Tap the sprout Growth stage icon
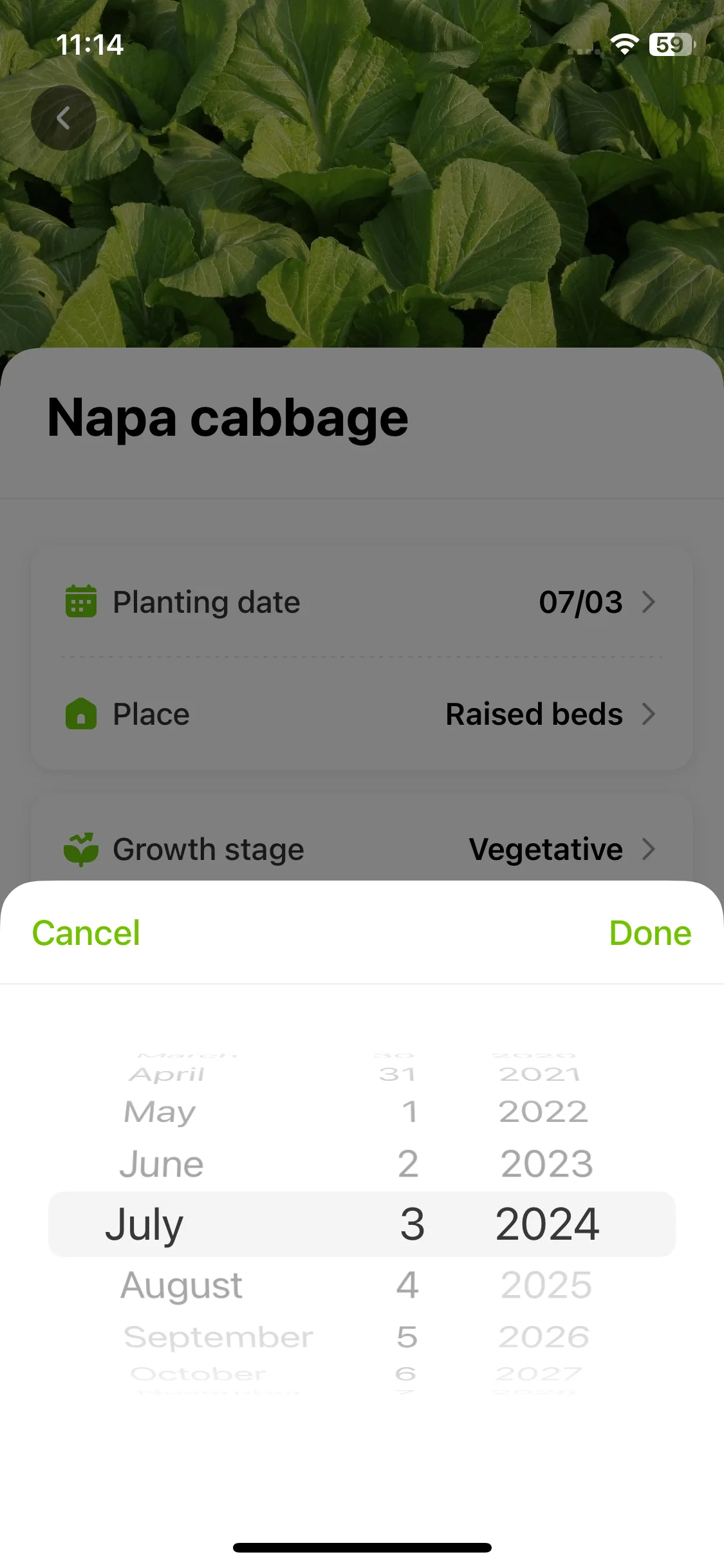The width and height of the screenshot is (724, 1568). (81, 849)
